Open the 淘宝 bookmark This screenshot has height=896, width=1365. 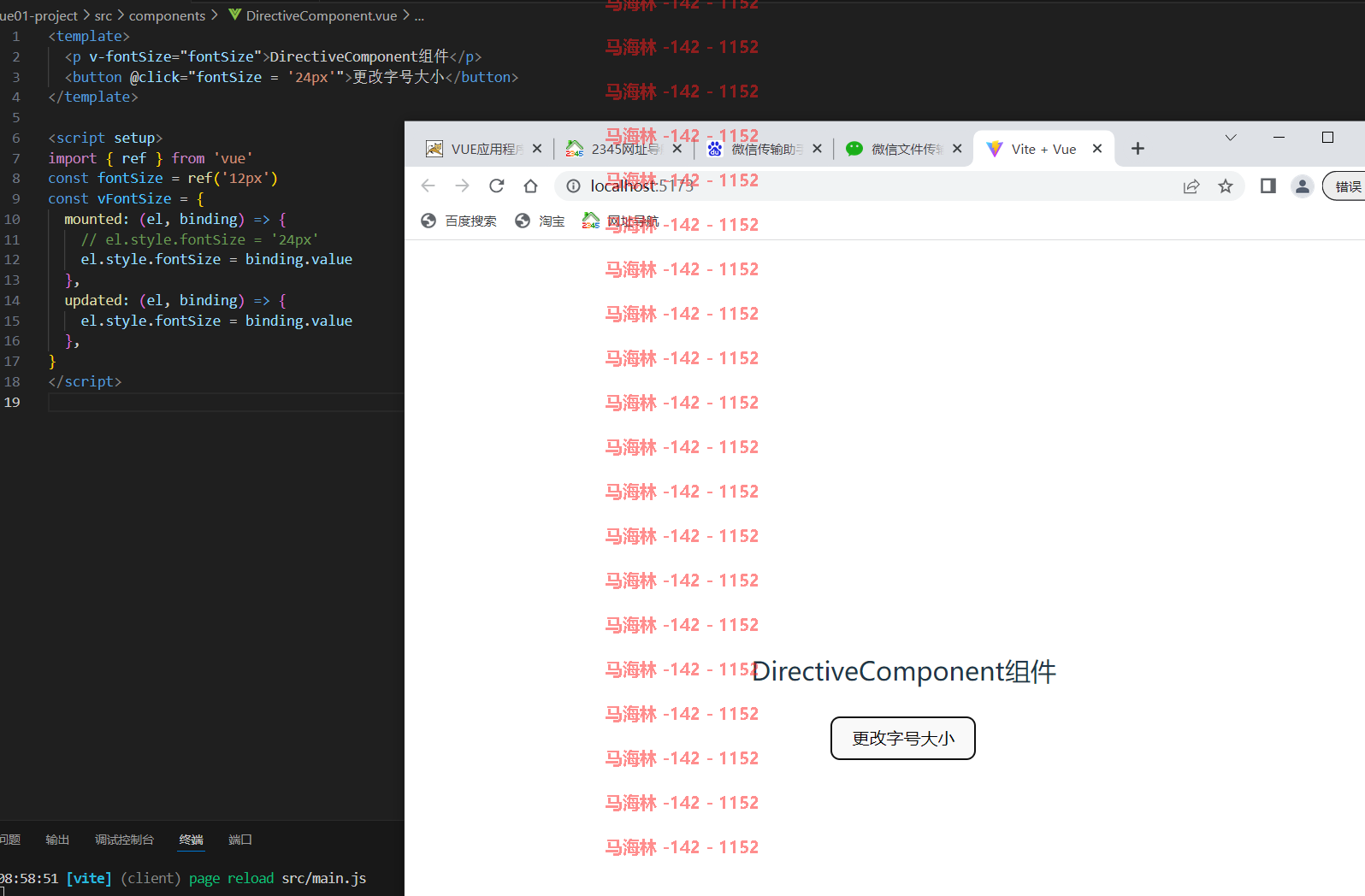[x=540, y=221]
